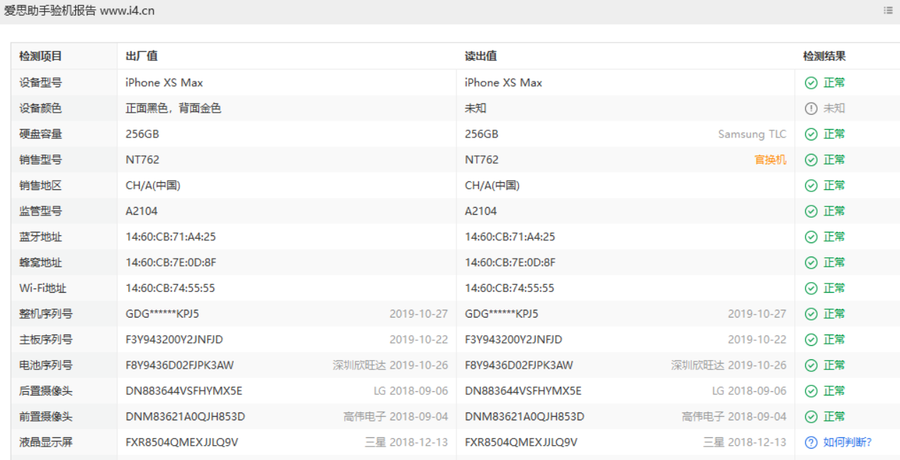Click the read value 256GB

pyautogui.click(x=482, y=134)
